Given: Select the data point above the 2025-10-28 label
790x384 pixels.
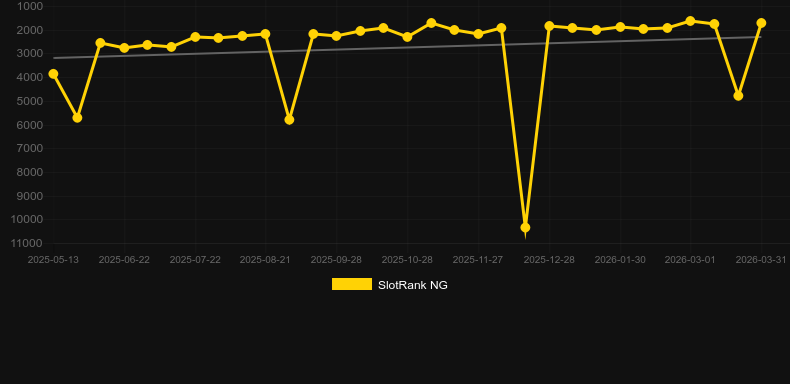Looking at the screenshot, I should 407,37.
